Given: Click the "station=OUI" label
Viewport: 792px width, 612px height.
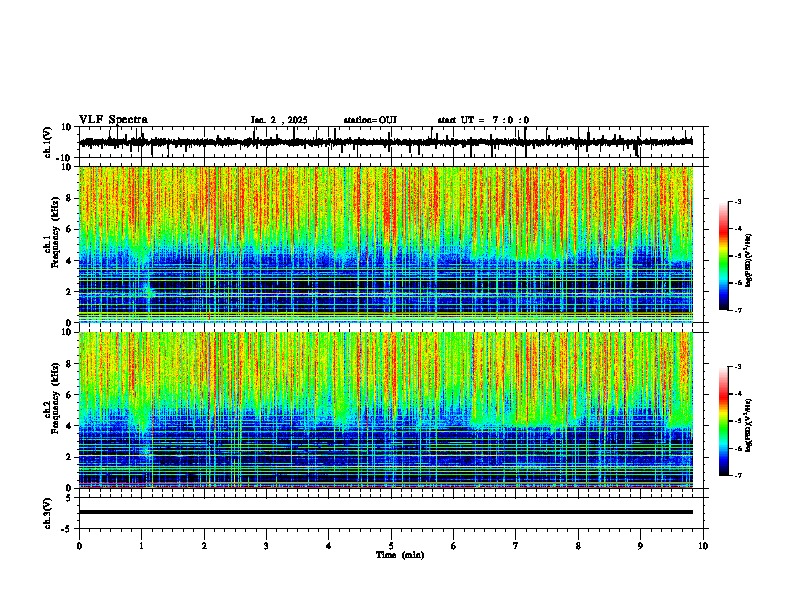Looking at the screenshot, I should pyautogui.click(x=370, y=120).
